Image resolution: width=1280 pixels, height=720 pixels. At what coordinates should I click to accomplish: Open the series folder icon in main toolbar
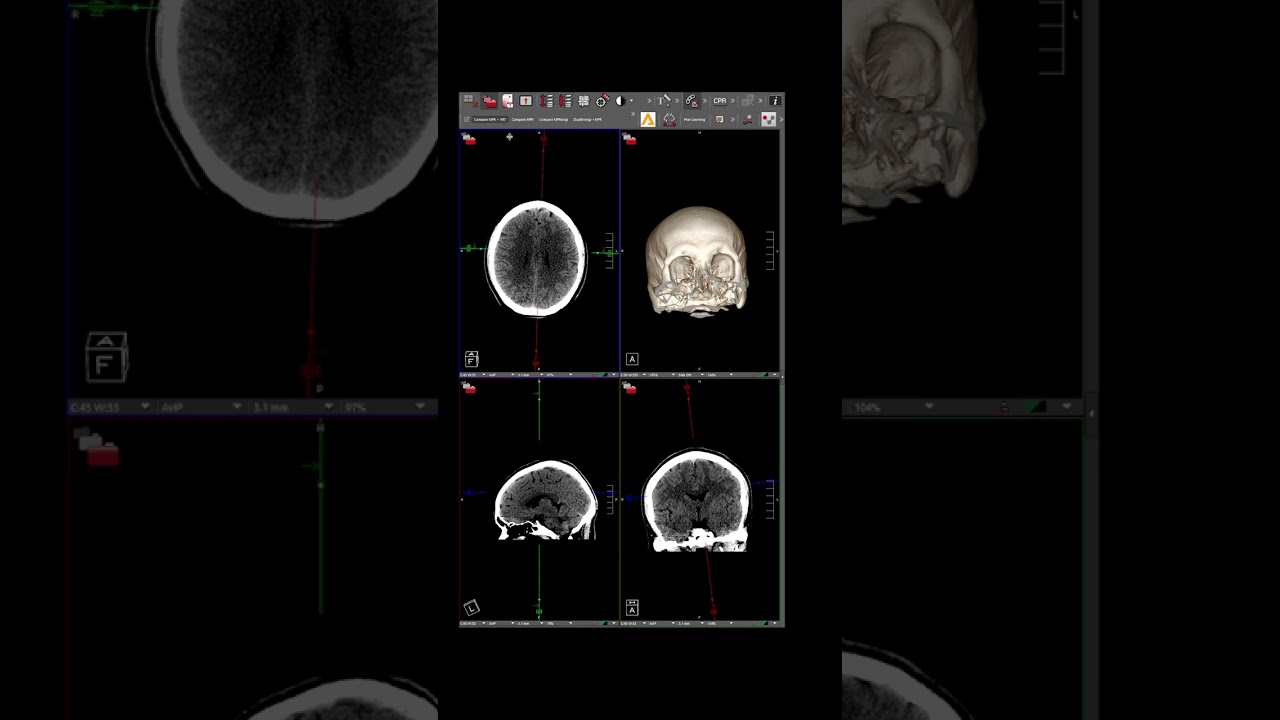click(489, 101)
